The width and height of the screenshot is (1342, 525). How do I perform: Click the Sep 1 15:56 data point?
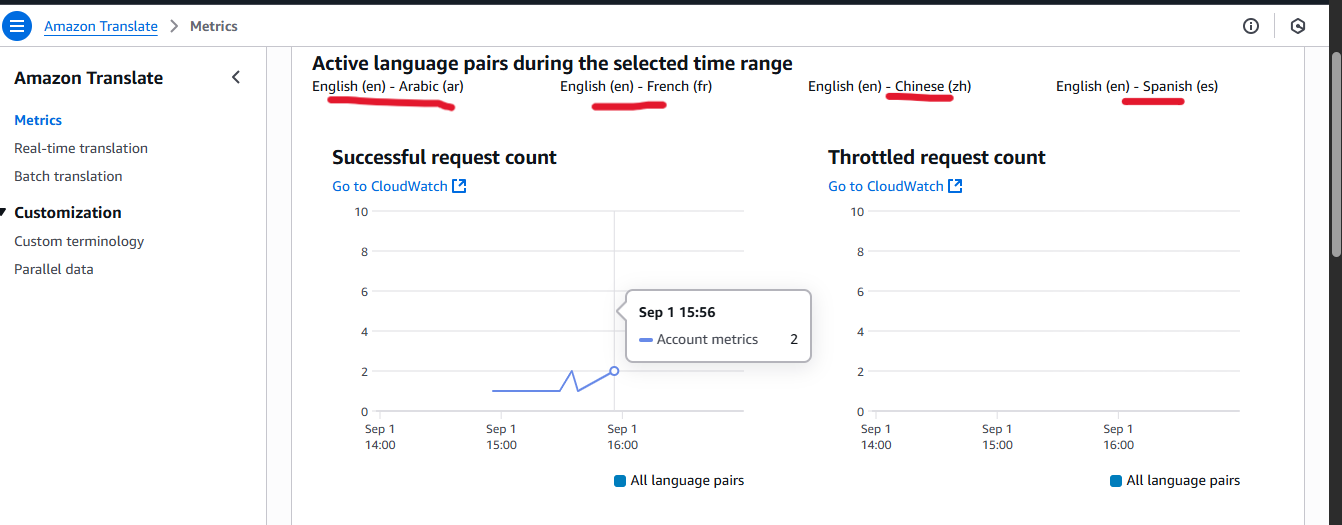pyautogui.click(x=614, y=371)
